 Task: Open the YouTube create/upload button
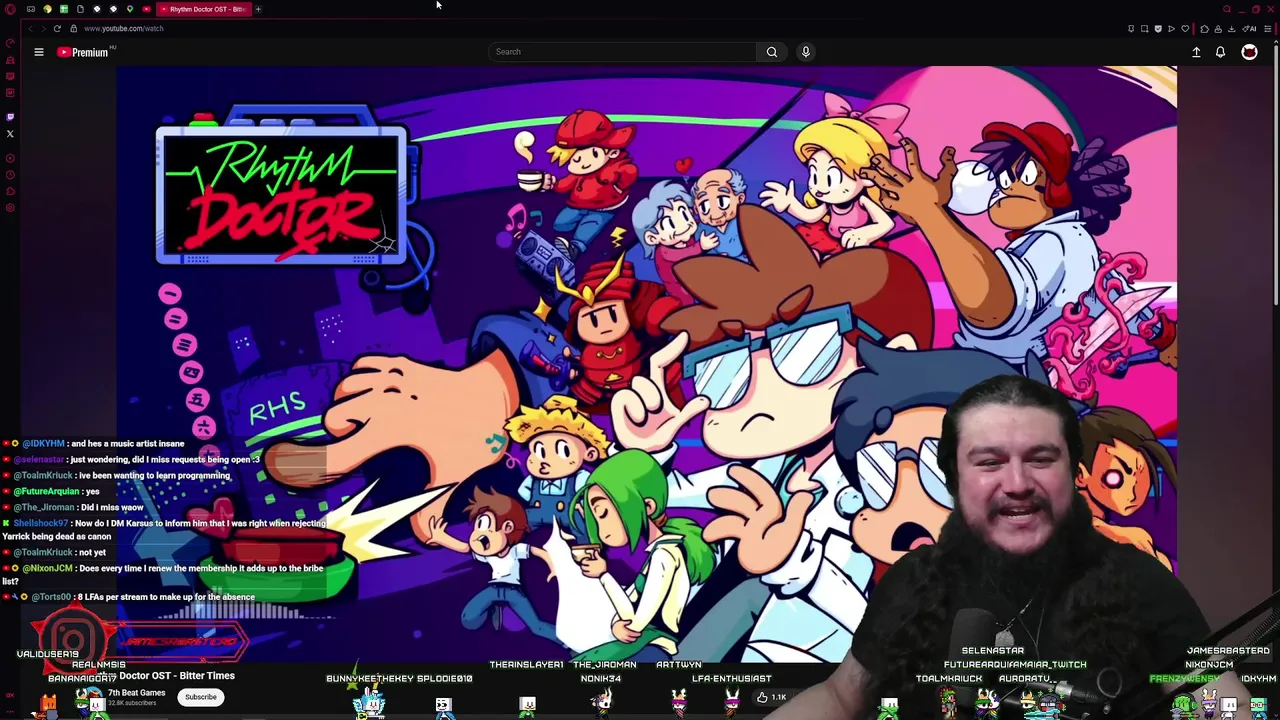point(1196,52)
